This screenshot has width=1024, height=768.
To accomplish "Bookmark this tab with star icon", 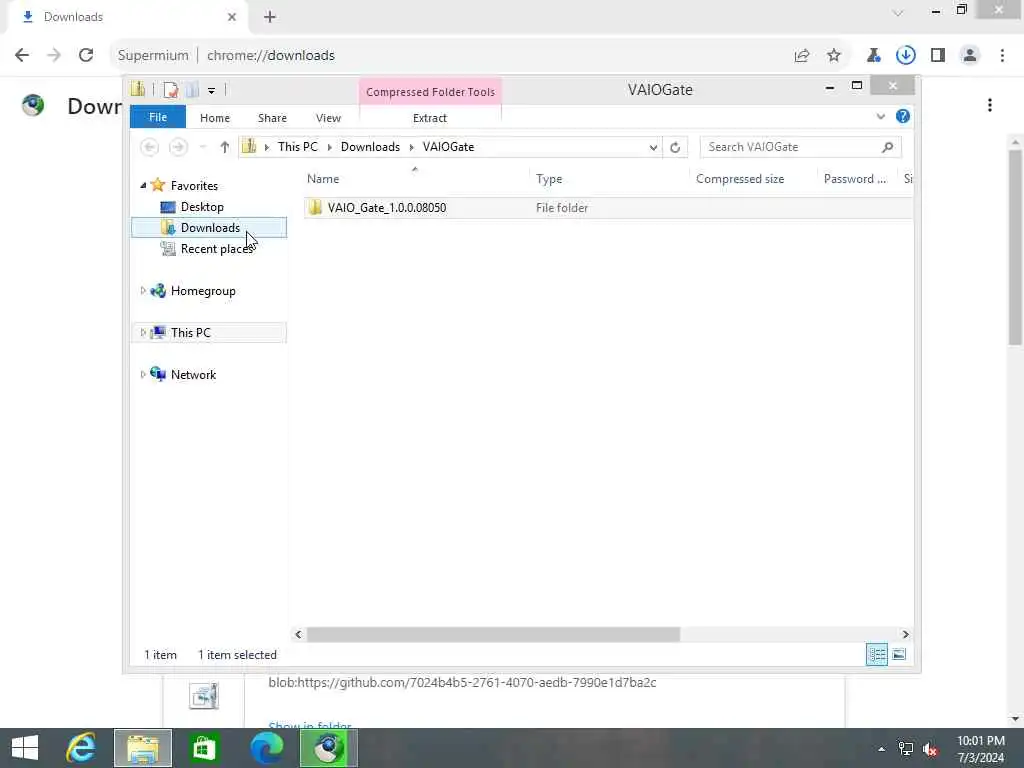I will [x=834, y=56].
